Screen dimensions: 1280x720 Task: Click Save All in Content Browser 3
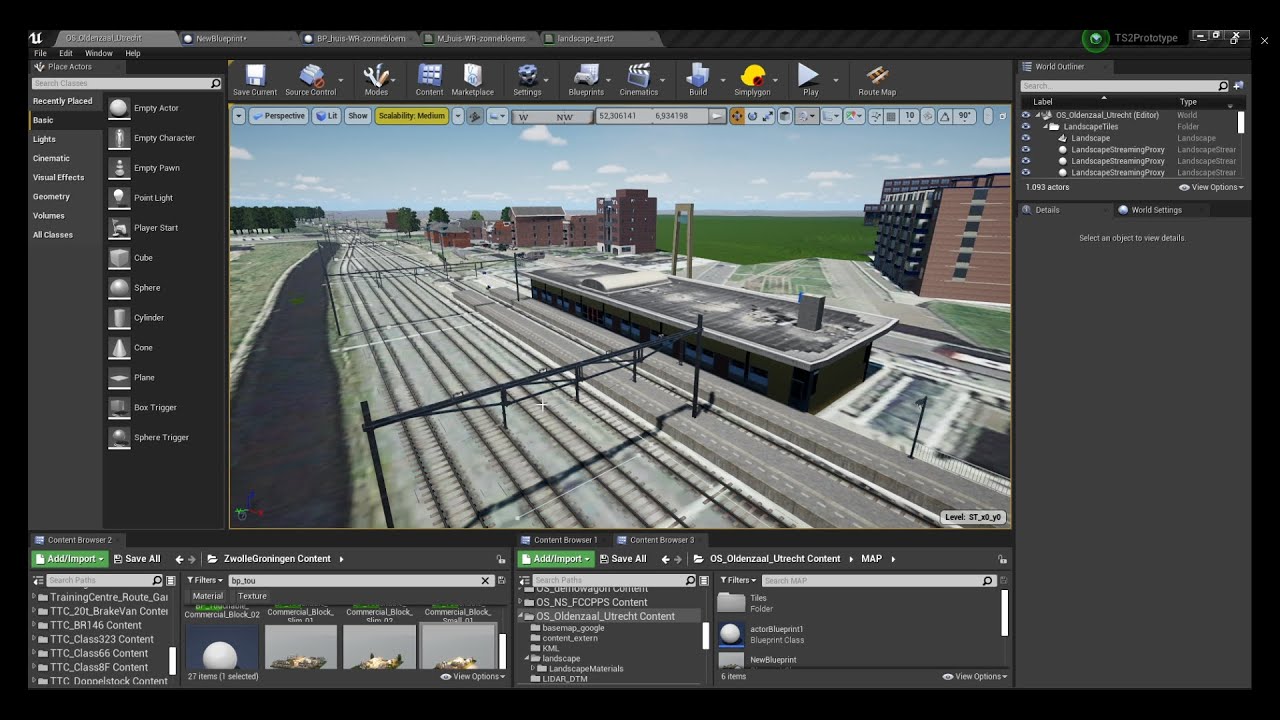(x=621, y=559)
